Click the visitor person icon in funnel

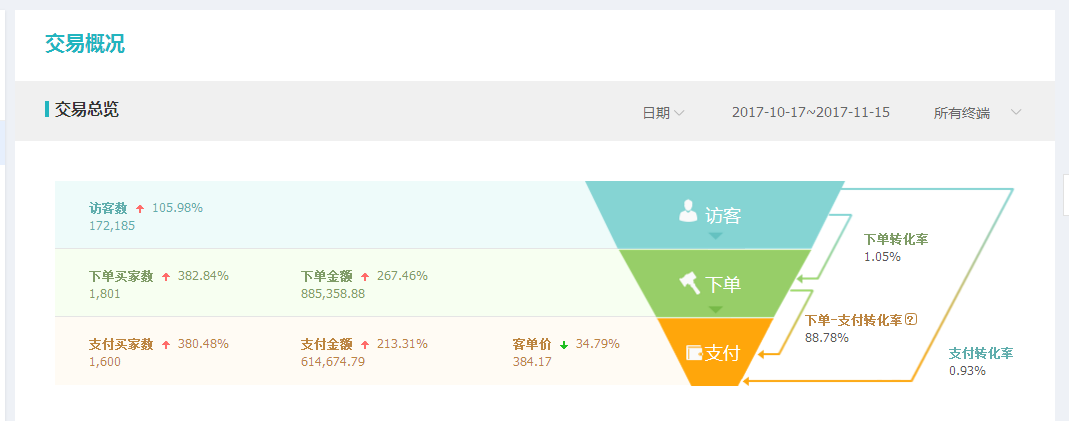688,210
